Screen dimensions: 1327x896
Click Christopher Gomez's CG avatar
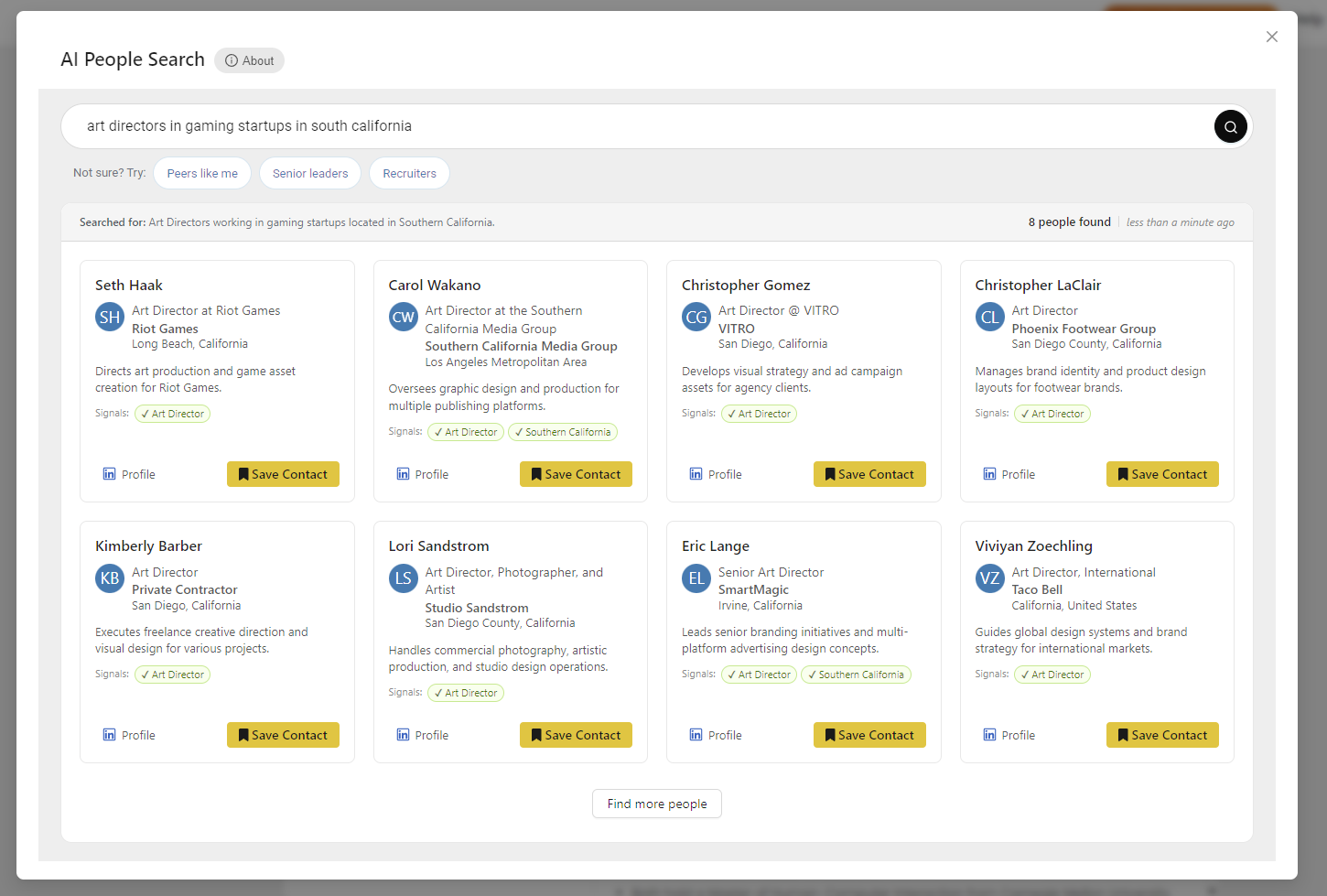pyautogui.click(x=696, y=317)
